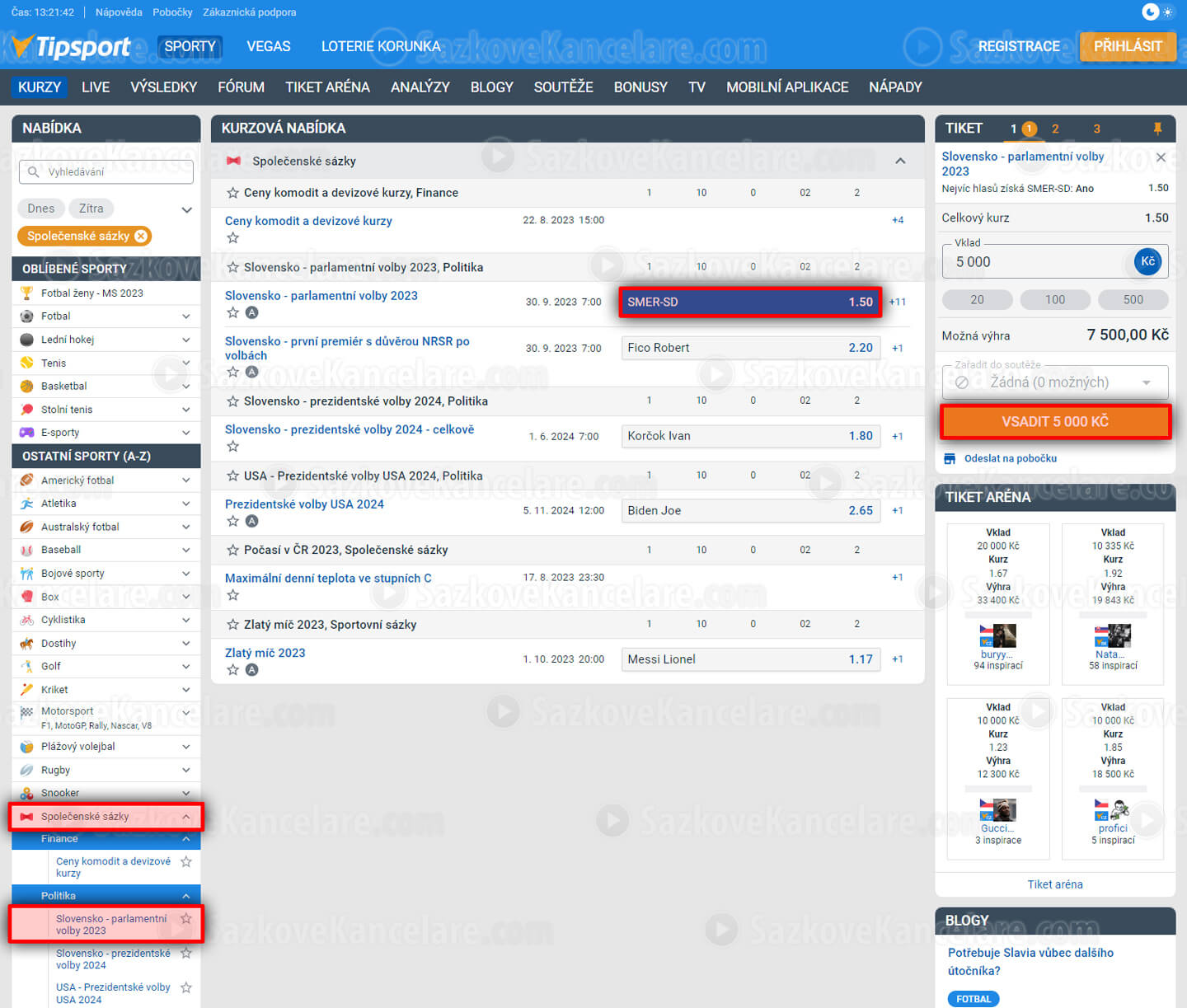Click the Baseball icon
This screenshot has width=1187, height=1008.
click(x=26, y=550)
